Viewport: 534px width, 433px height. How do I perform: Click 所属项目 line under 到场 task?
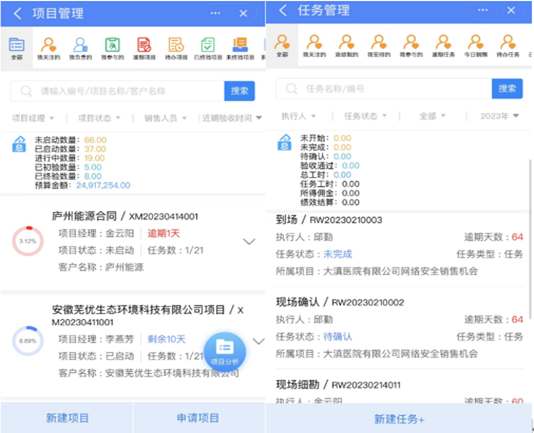coord(377,271)
